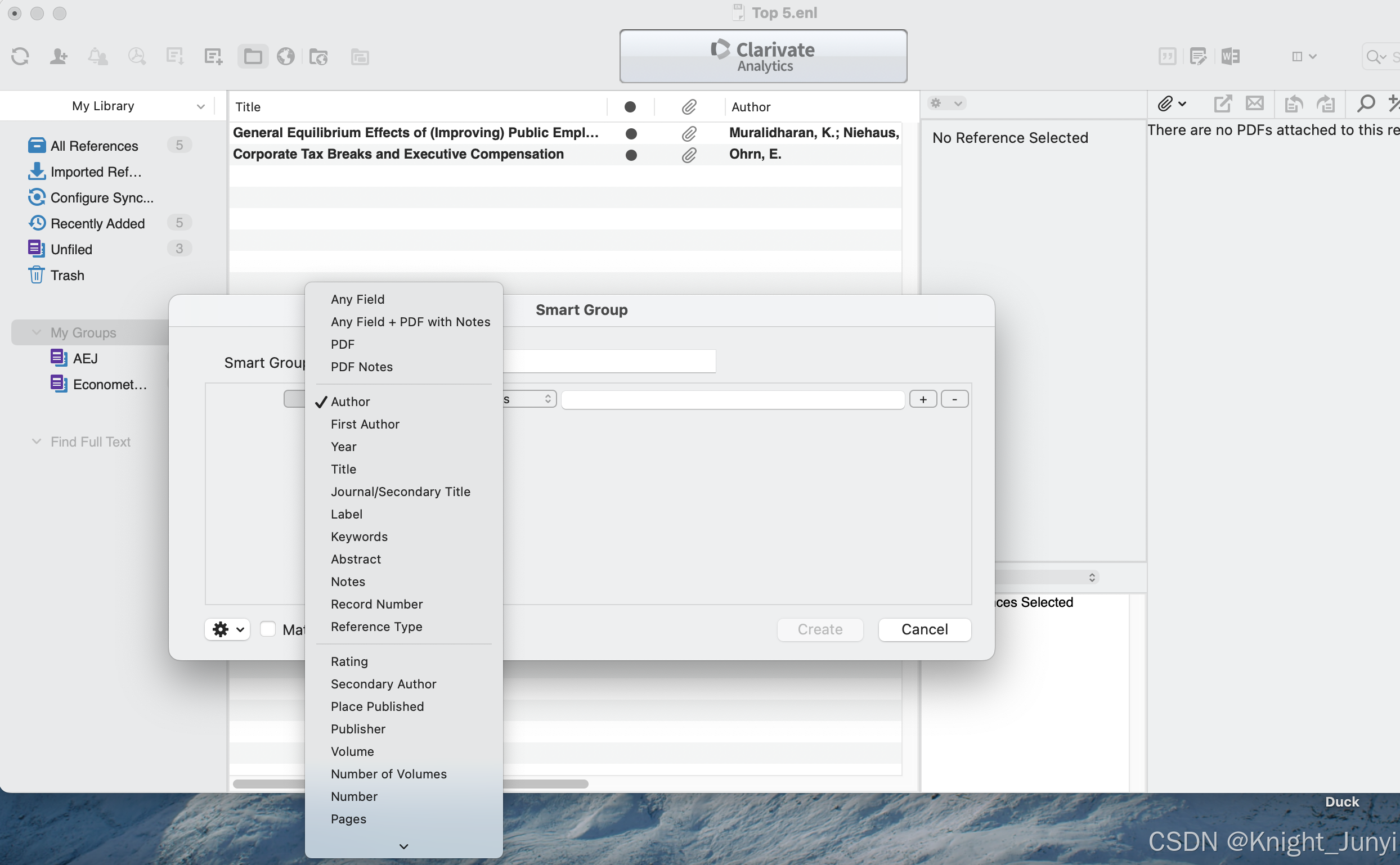Click the Online Search globe icon
The height and width of the screenshot is (865, 1400).
pos(286,56)
